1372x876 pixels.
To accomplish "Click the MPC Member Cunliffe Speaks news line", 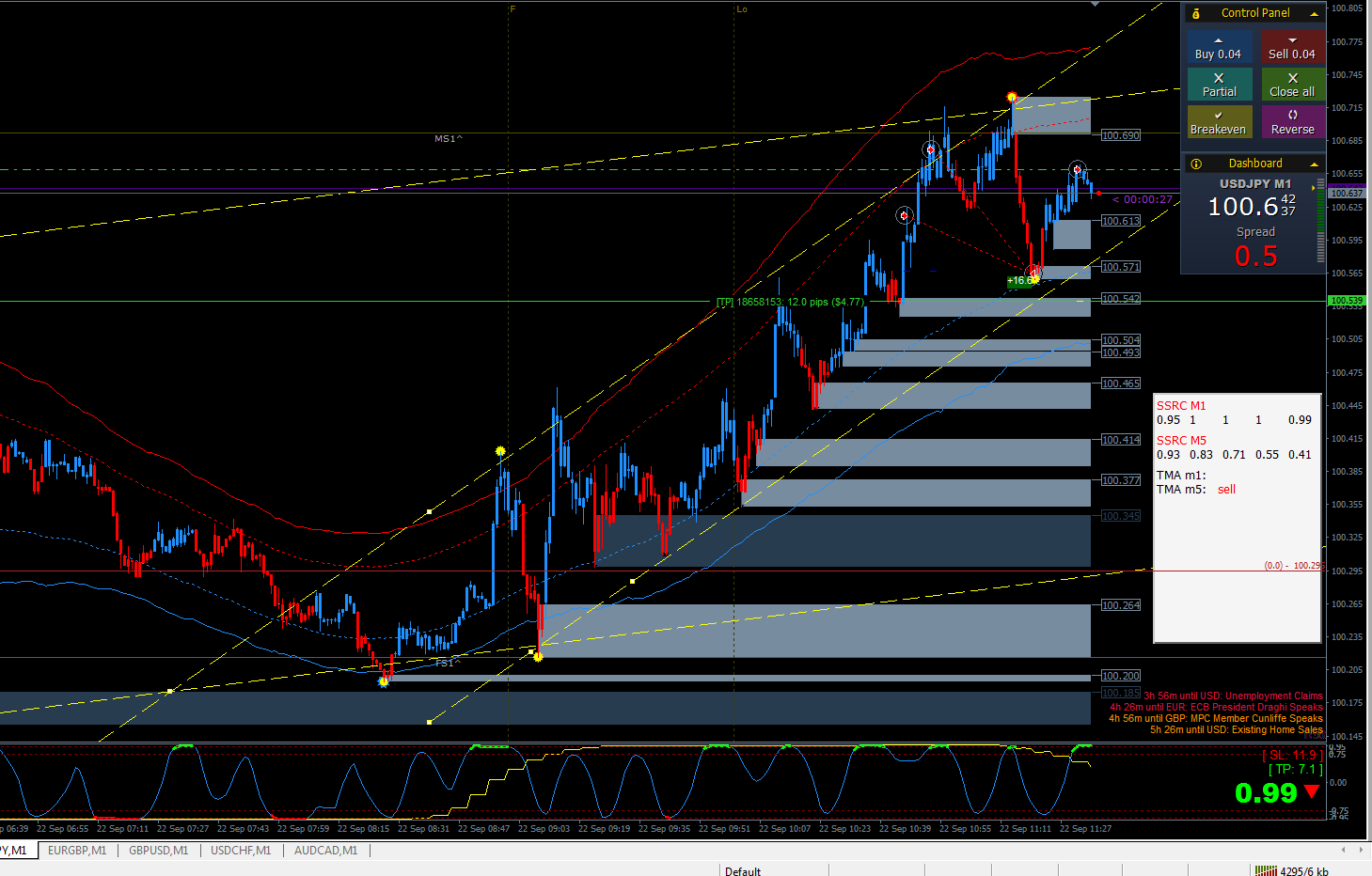I will pos(1216,719).
